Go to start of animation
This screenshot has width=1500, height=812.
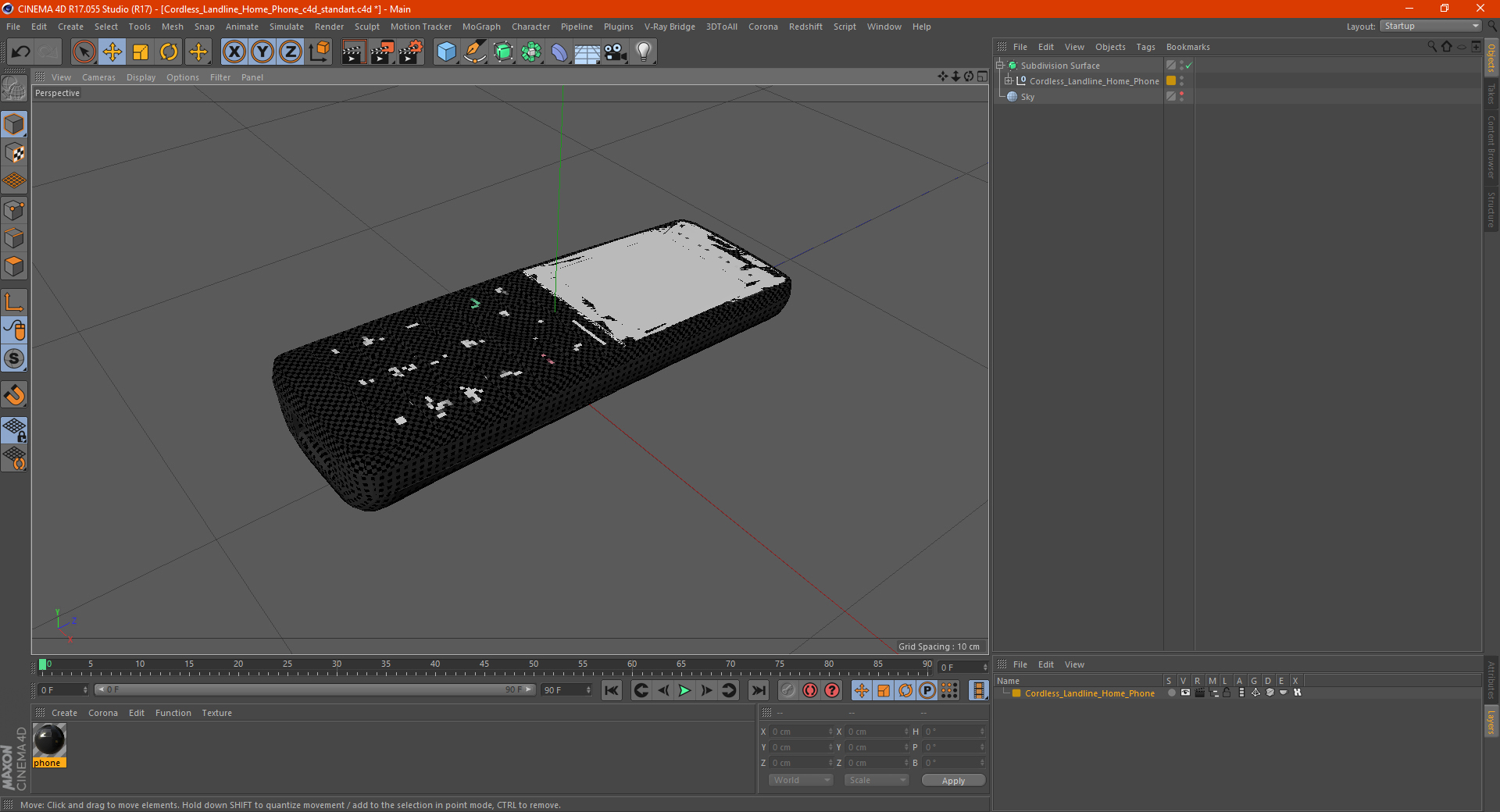coord(612,690)
